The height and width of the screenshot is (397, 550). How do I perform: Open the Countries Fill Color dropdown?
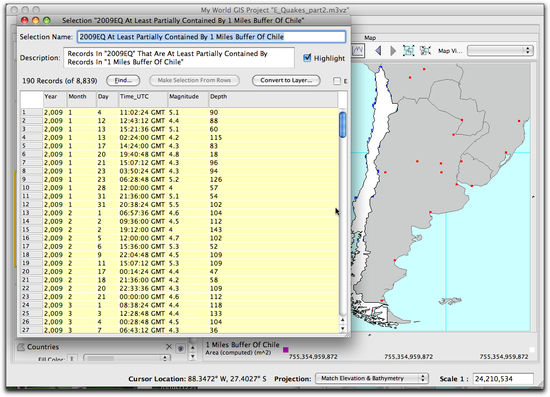pyautogui.click(x=127, y=358)
